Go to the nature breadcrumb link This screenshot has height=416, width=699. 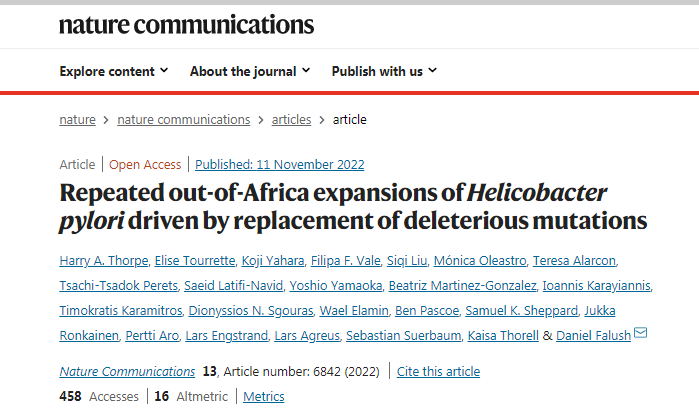pos(78,120)
